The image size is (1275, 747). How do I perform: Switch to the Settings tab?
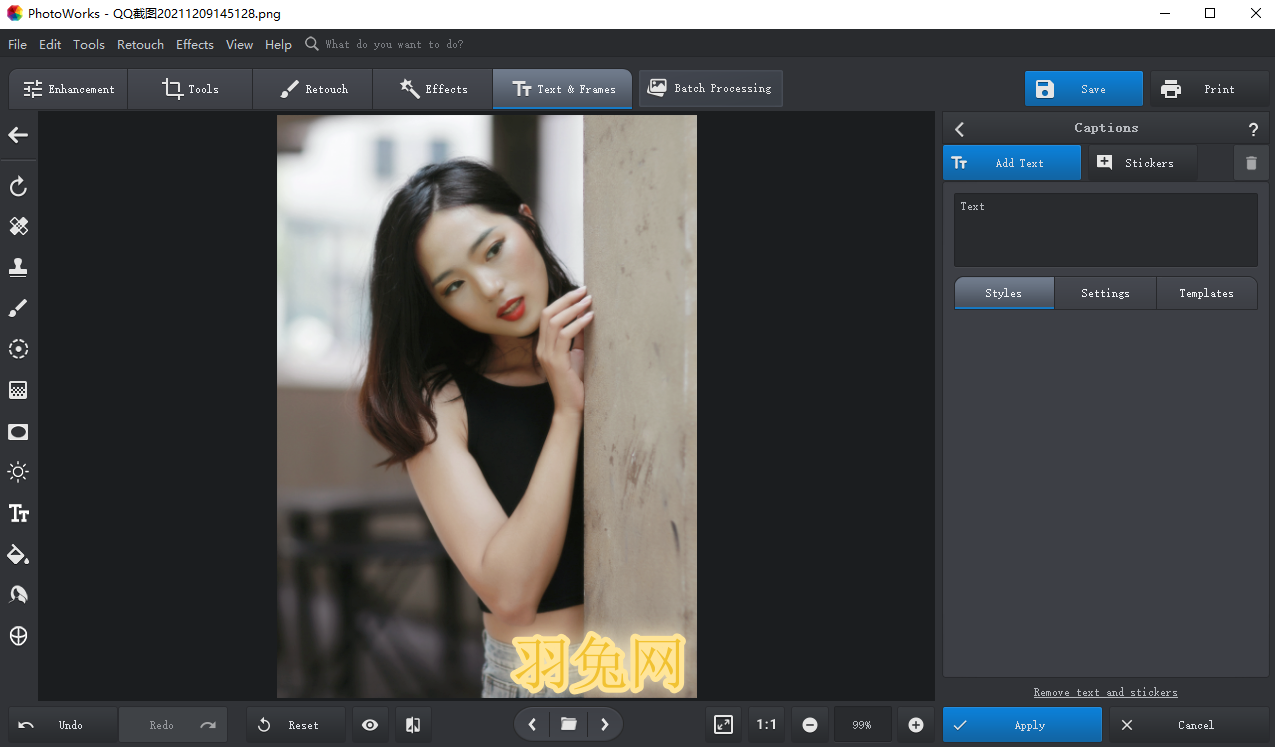(x=1105, y=293)
